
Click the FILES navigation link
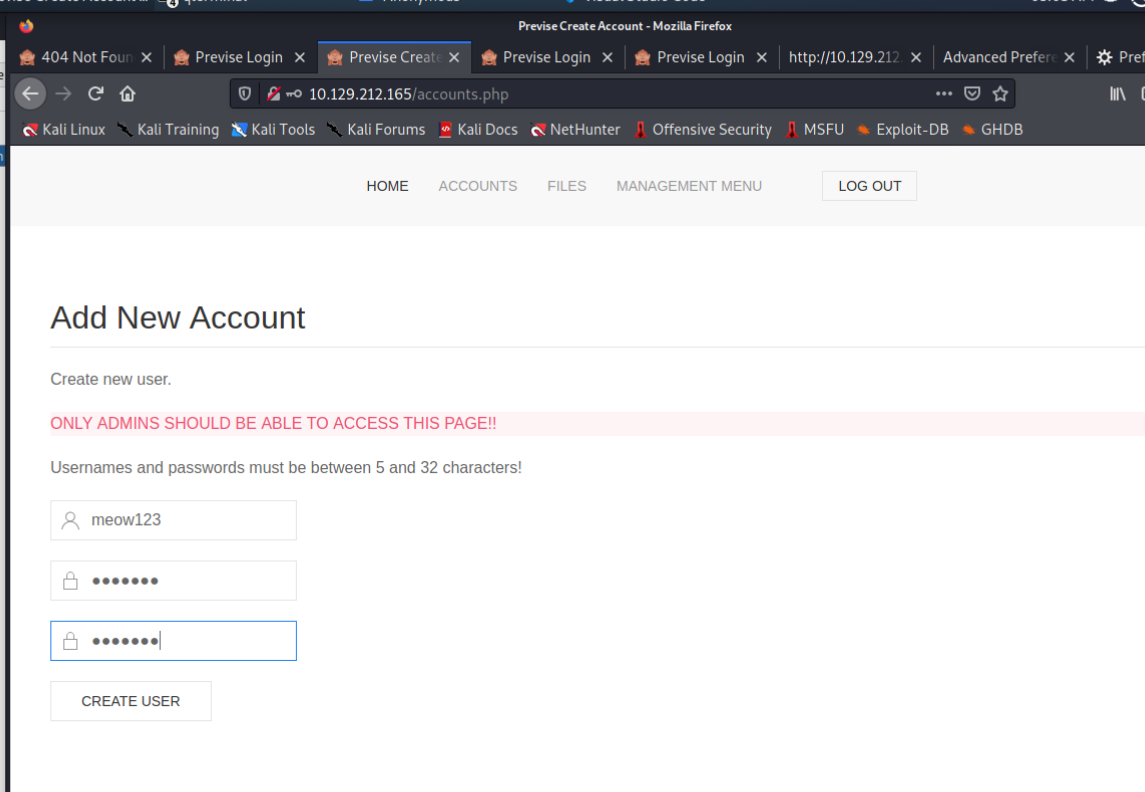click(x=567, y=186)
